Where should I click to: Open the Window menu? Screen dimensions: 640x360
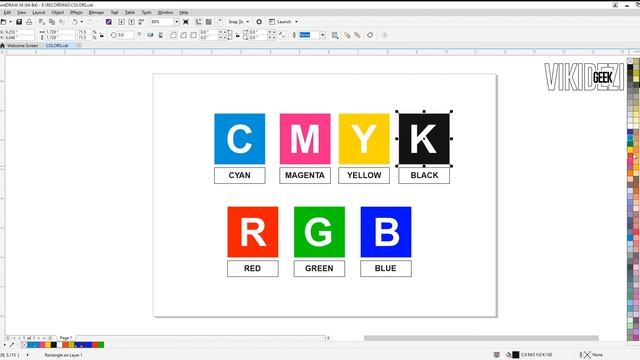165,13
